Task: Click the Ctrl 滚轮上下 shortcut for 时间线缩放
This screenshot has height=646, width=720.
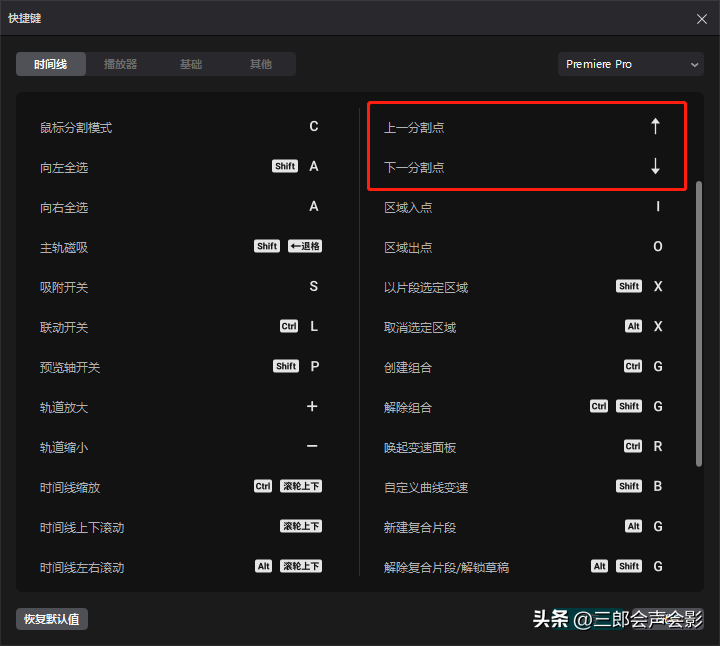Action: (x=288, y=486)
